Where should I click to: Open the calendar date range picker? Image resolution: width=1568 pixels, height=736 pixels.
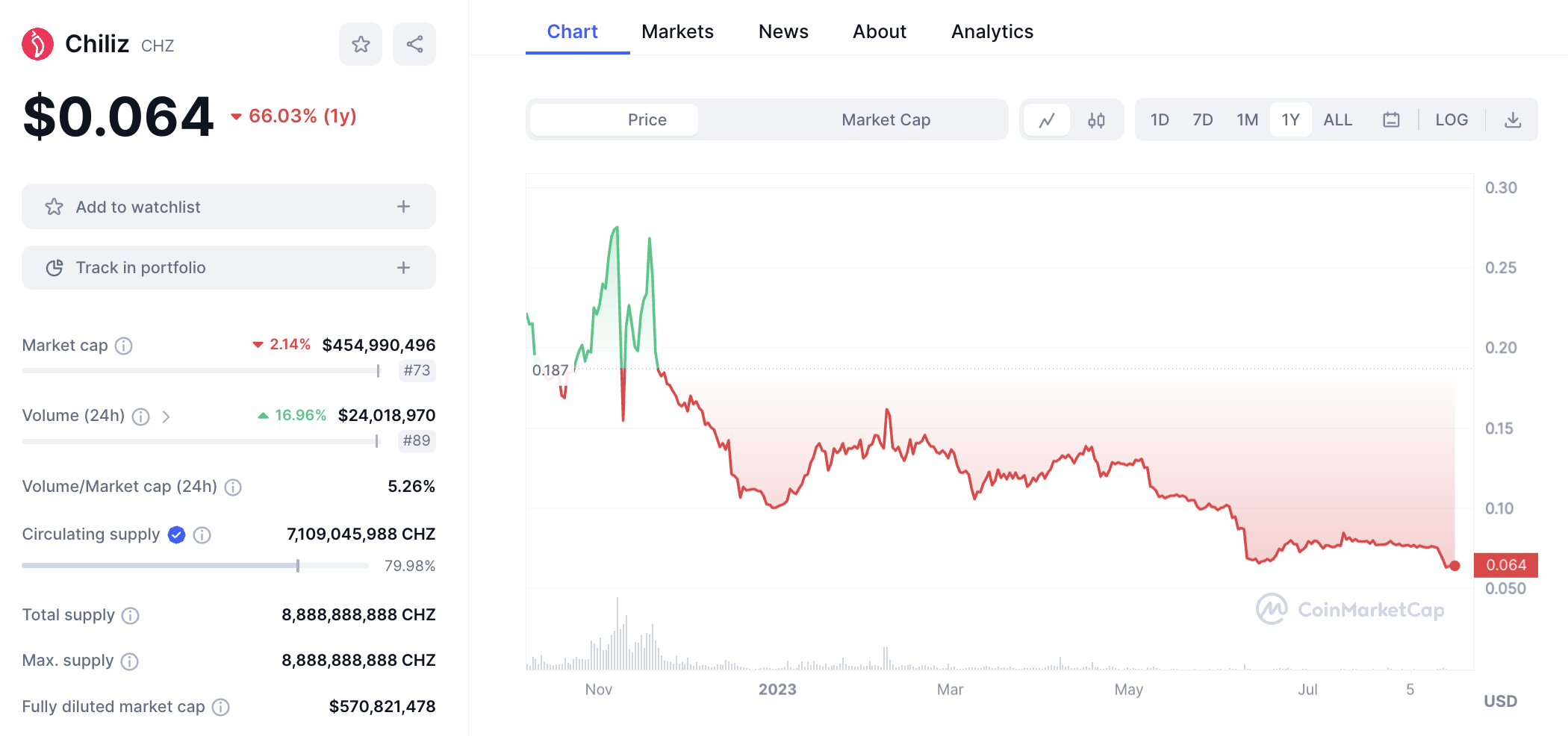1391,120
